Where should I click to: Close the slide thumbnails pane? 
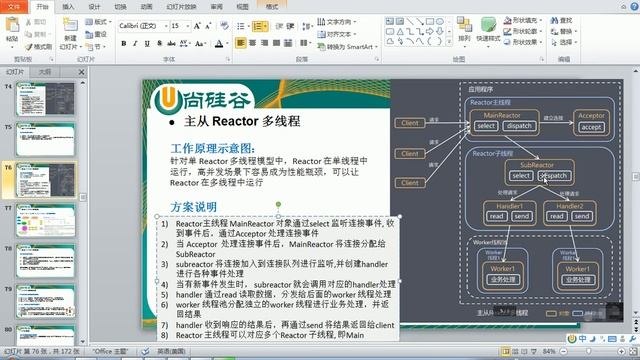81,72
